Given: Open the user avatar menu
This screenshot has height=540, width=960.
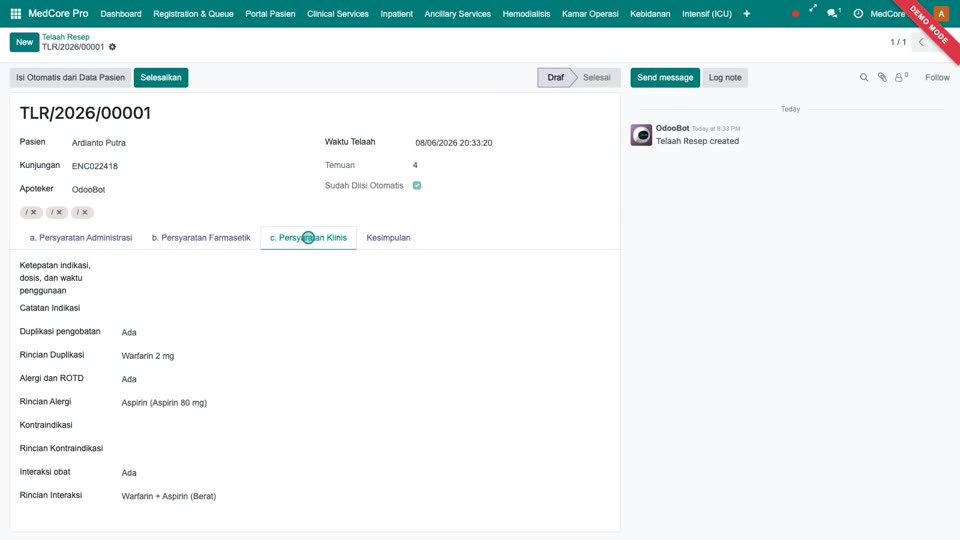Looking at the screenshot, I should coord(941,13).
